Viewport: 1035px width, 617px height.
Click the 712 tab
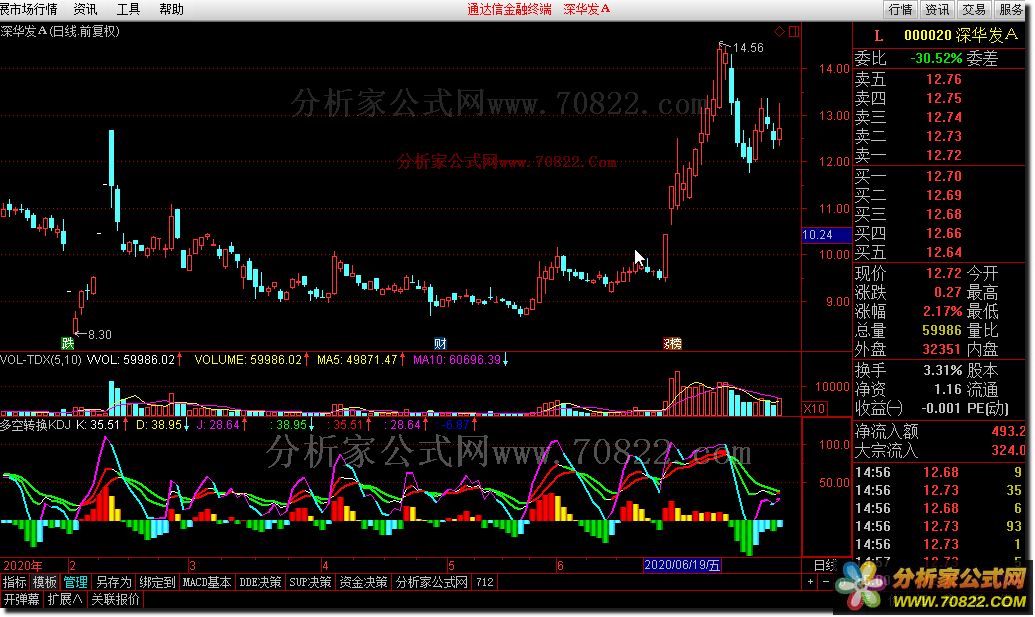point(485,582)
